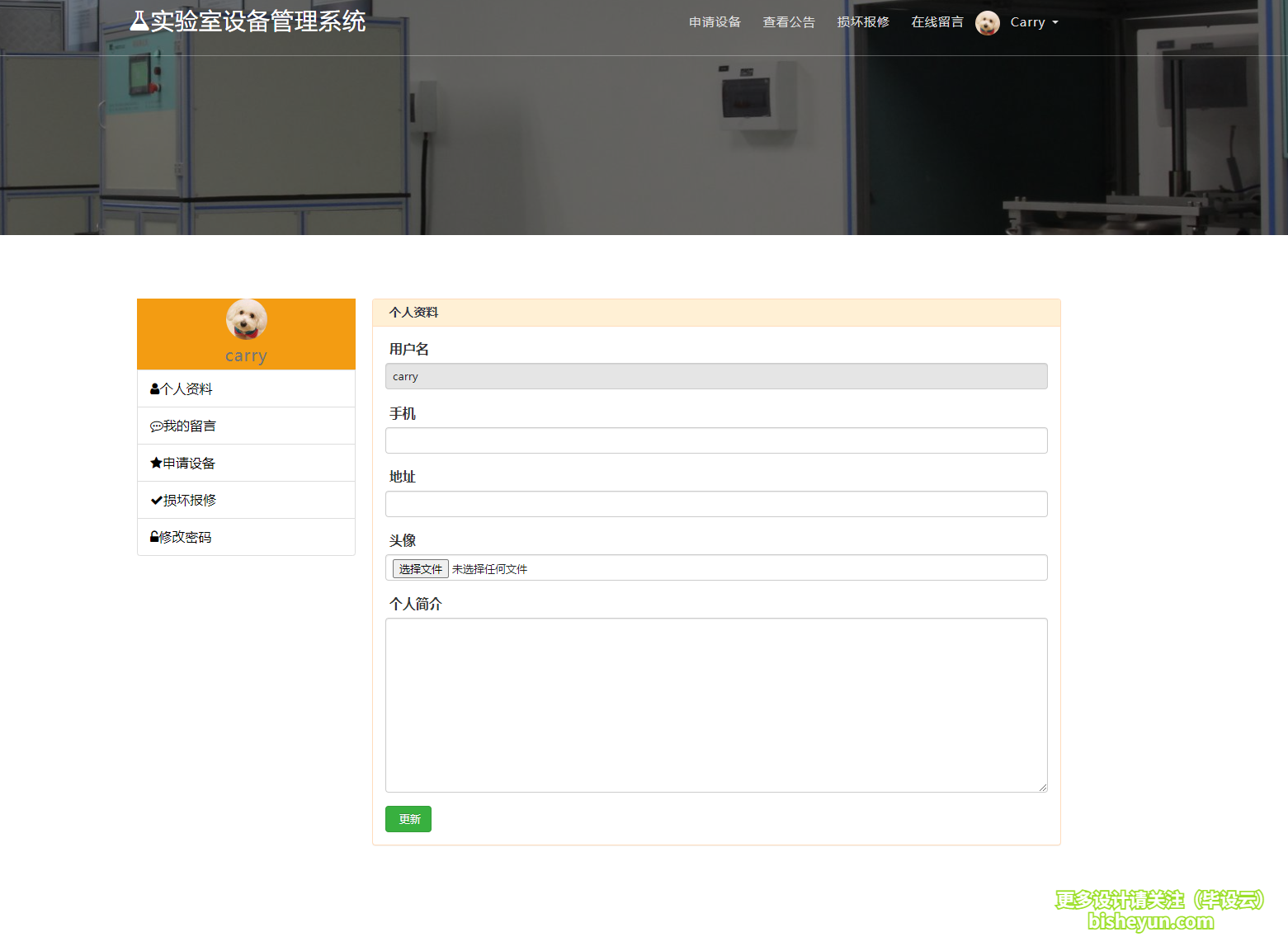
Task: Focus the 手机 input field
Action: (715, 440)
